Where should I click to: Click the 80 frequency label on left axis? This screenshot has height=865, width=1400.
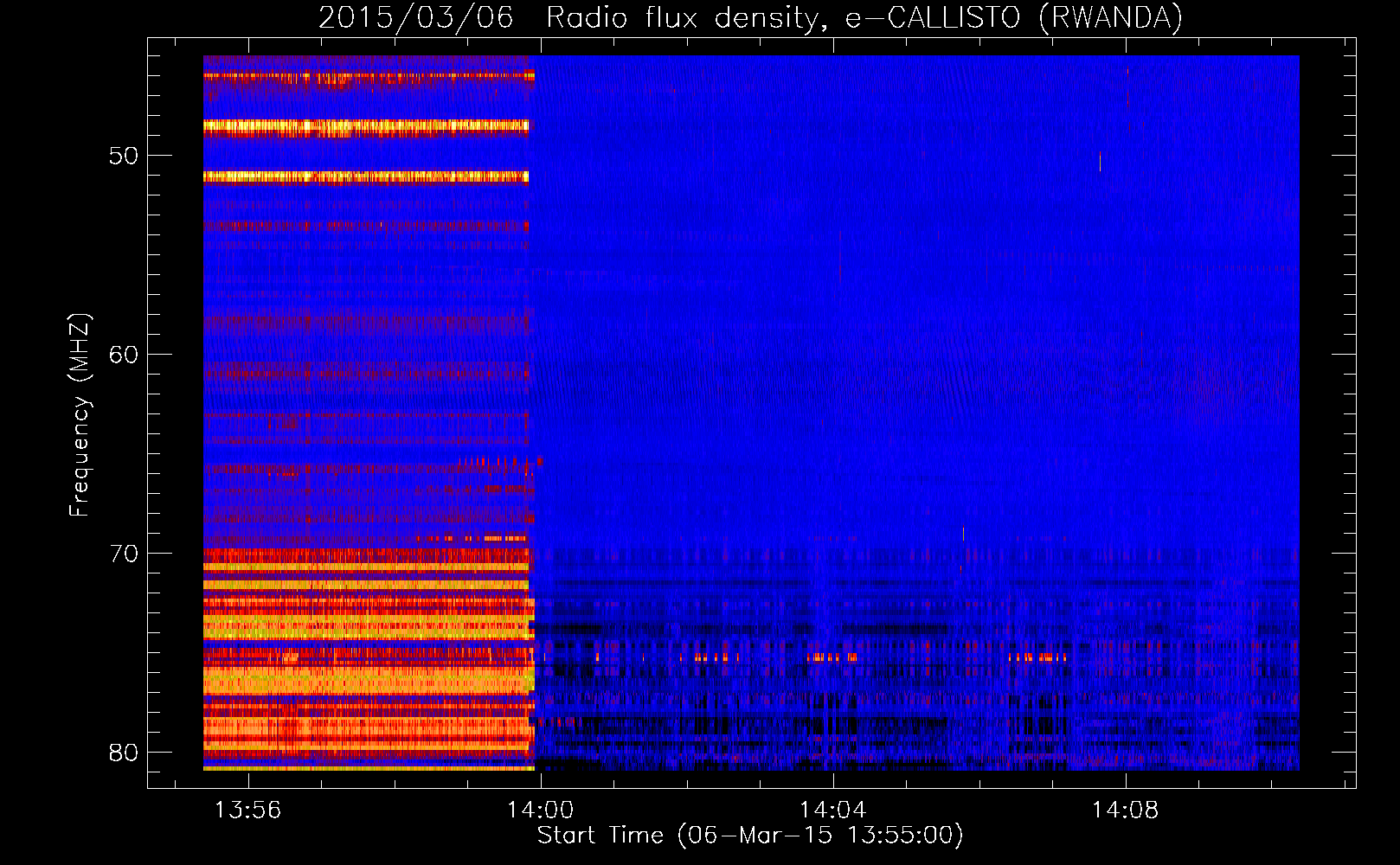click(124, 753)
